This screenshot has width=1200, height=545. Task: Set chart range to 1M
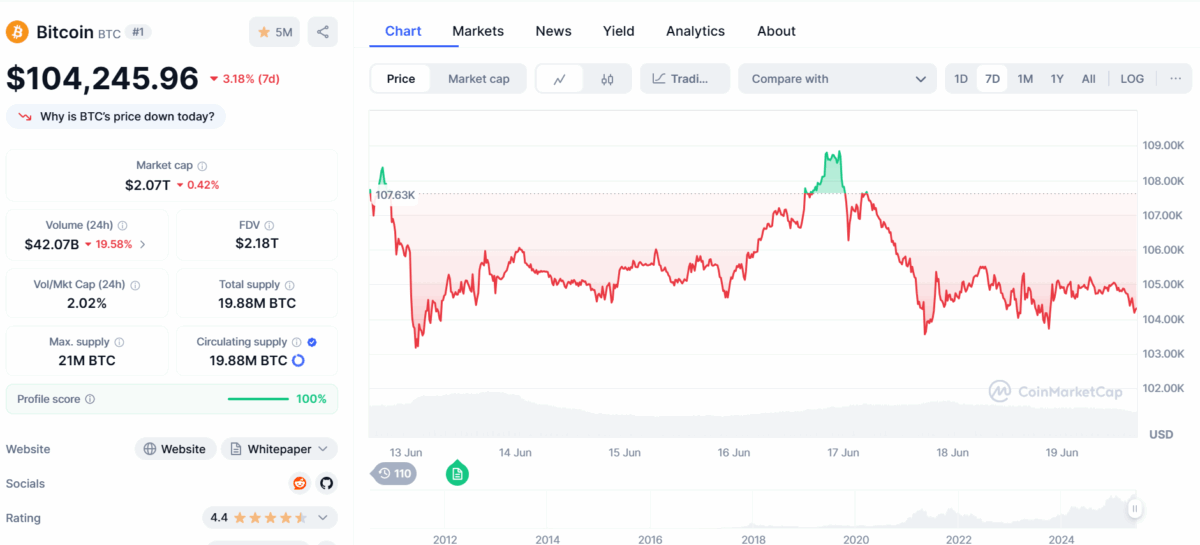(x=1025, y=79)
